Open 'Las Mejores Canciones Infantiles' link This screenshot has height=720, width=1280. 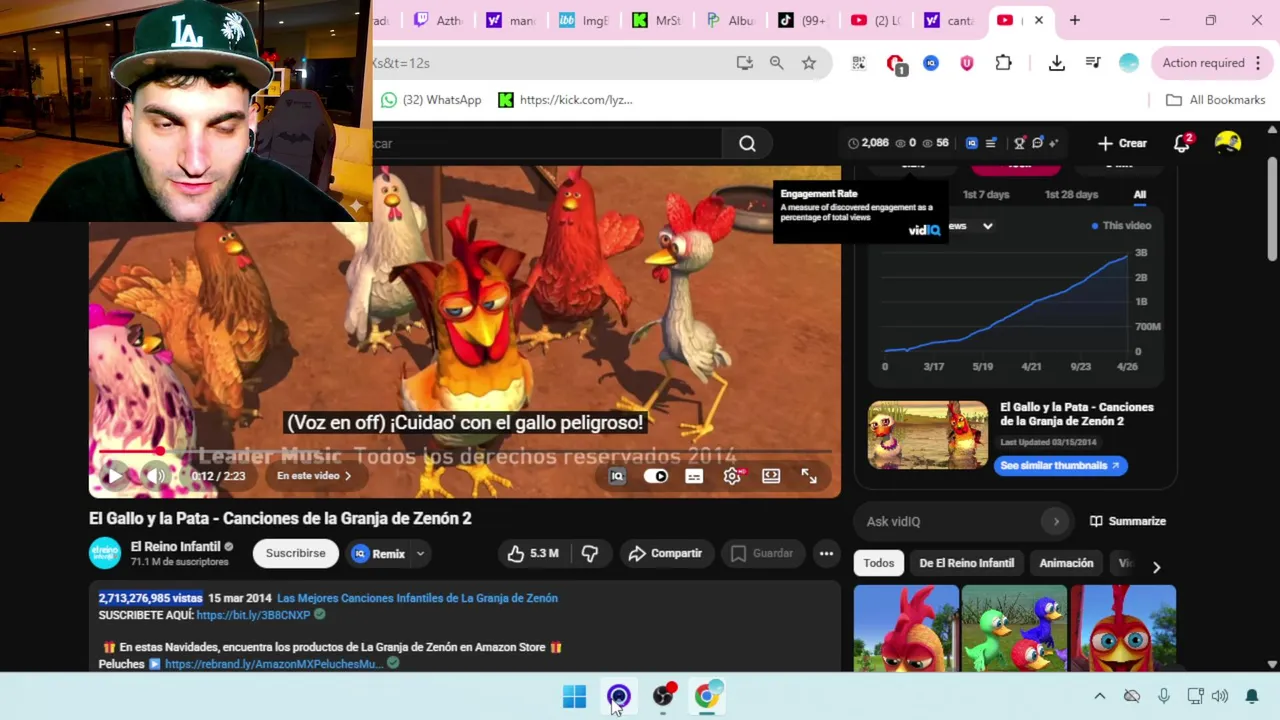coord(417,598)
